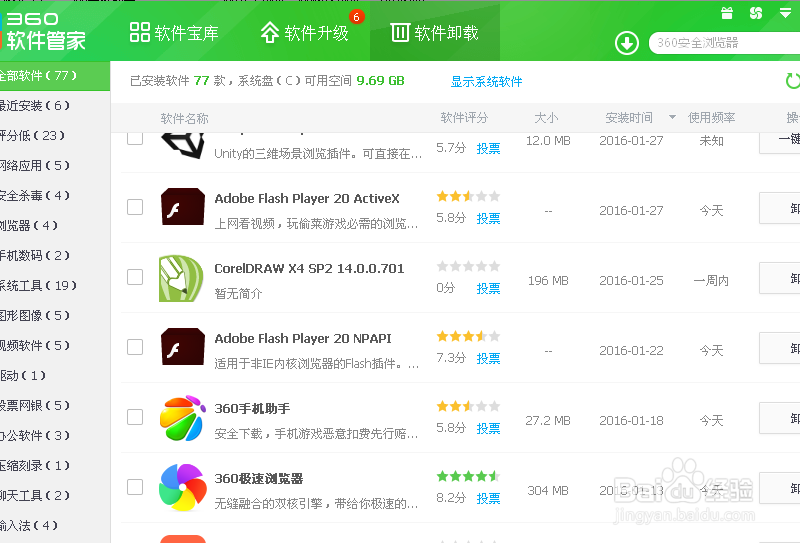This screenshot has height=543, width=800.
Task: Check Adobe Flash Player 20 NPAPI checkbox
Action: 135,347
